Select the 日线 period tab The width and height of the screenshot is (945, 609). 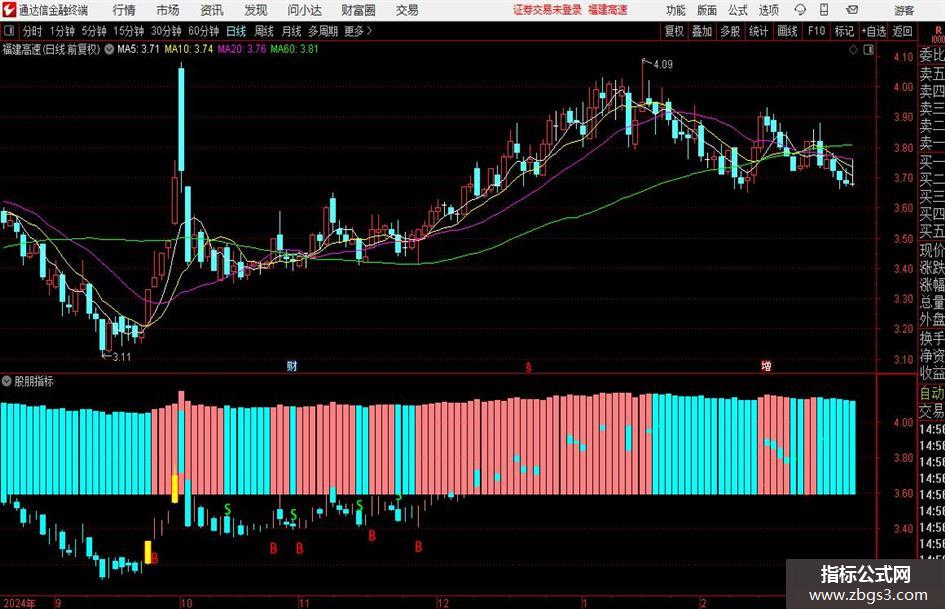(236, 31)
